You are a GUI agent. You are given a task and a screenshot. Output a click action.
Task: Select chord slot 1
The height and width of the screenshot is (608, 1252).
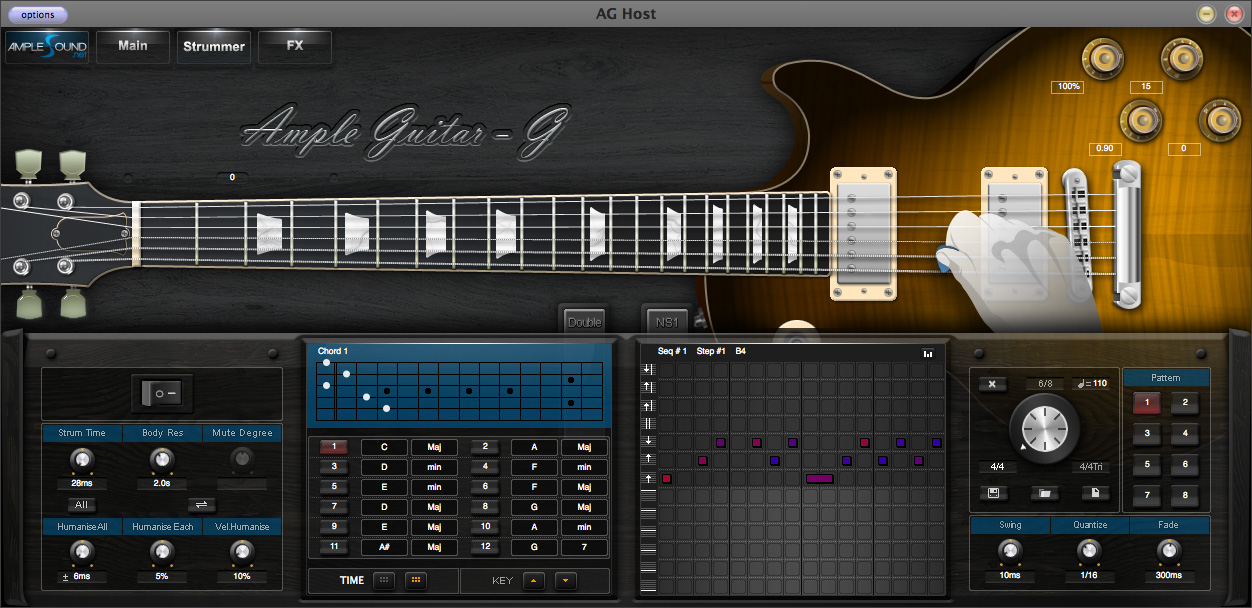point(334,447)
